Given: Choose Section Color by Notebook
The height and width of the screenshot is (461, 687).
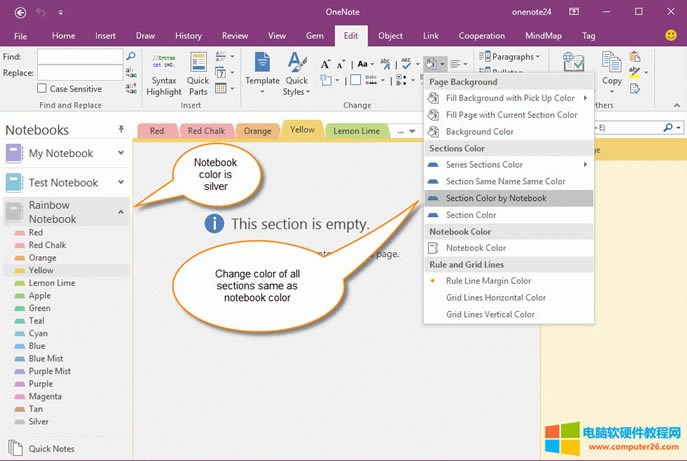Looking at the screenshot, I should [496, 198].
